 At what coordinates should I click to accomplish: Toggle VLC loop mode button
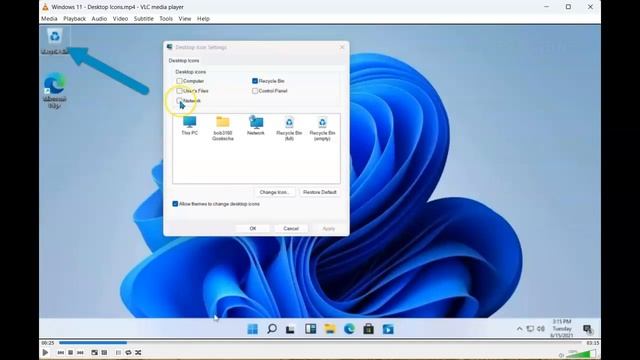coord(128,353)
